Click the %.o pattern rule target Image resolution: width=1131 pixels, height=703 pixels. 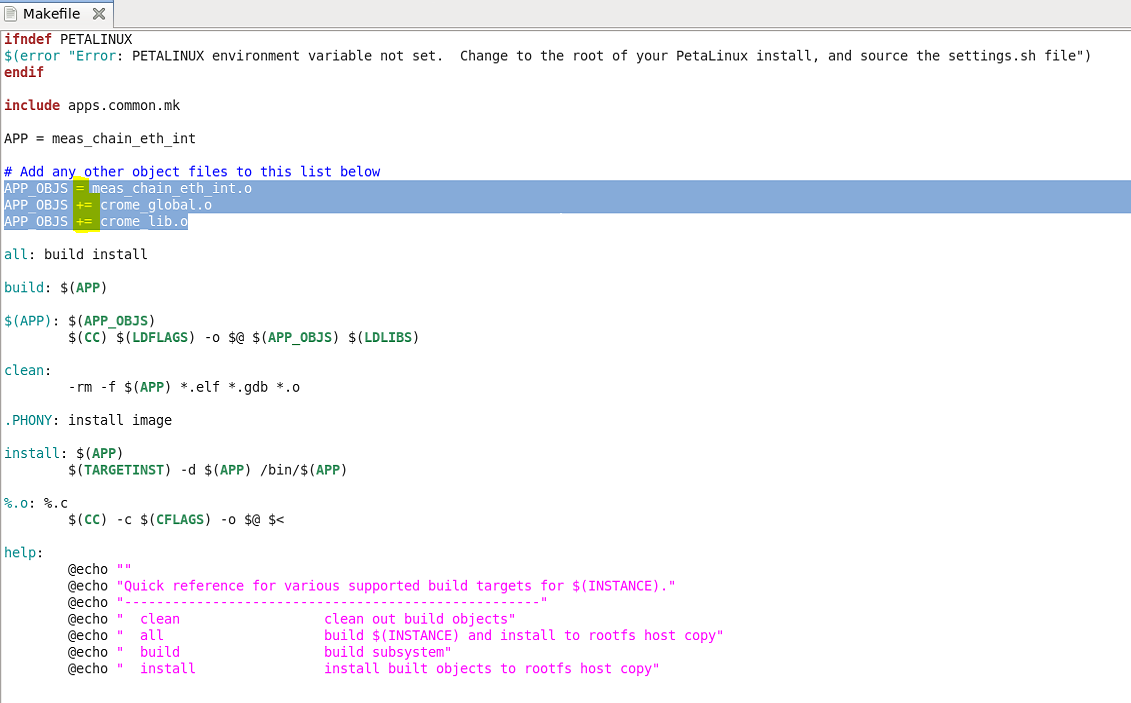pyautogui.click(x=18, y=503)
